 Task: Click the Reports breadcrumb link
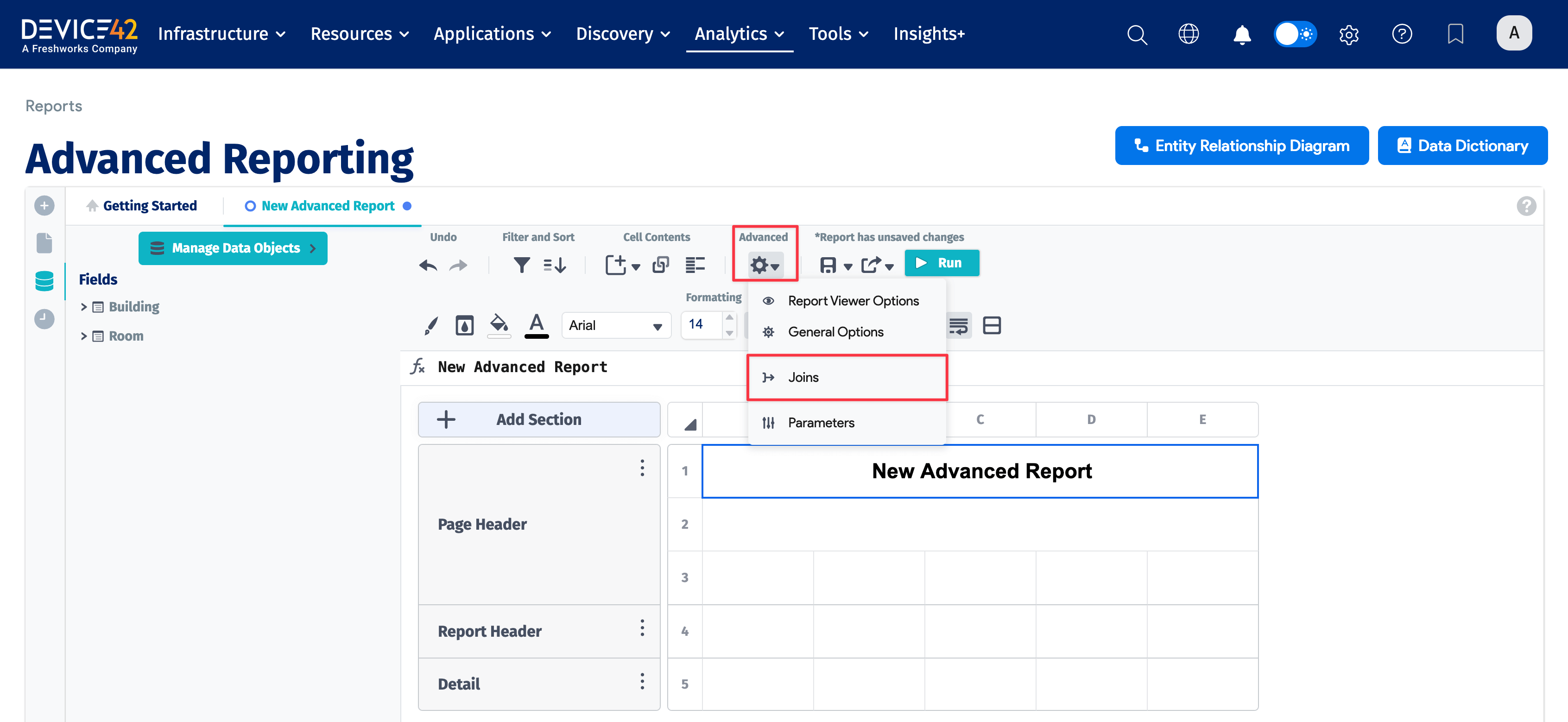[x=54, y=106]
